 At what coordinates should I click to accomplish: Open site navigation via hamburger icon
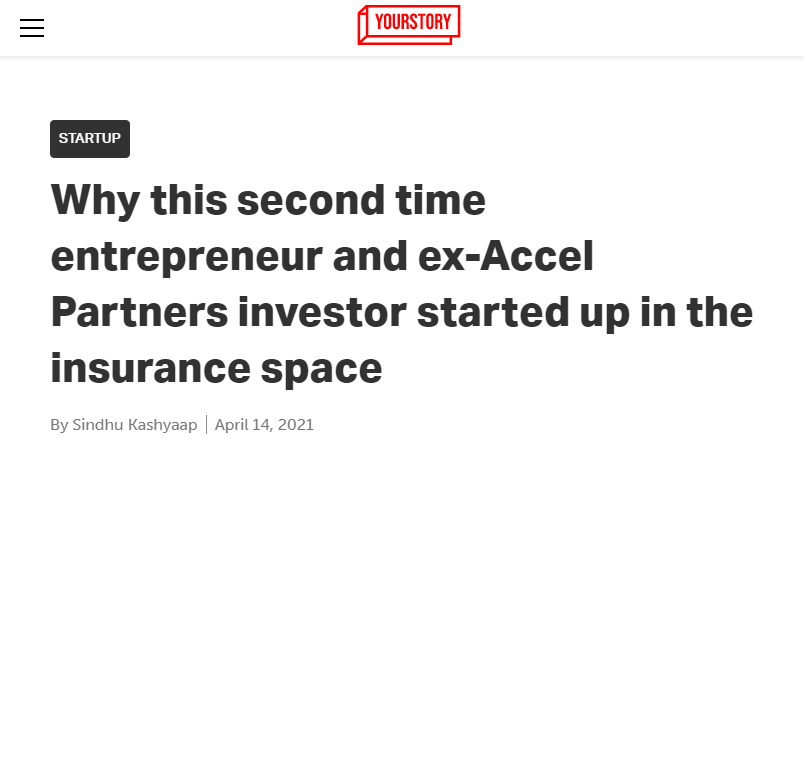(32, 28)
